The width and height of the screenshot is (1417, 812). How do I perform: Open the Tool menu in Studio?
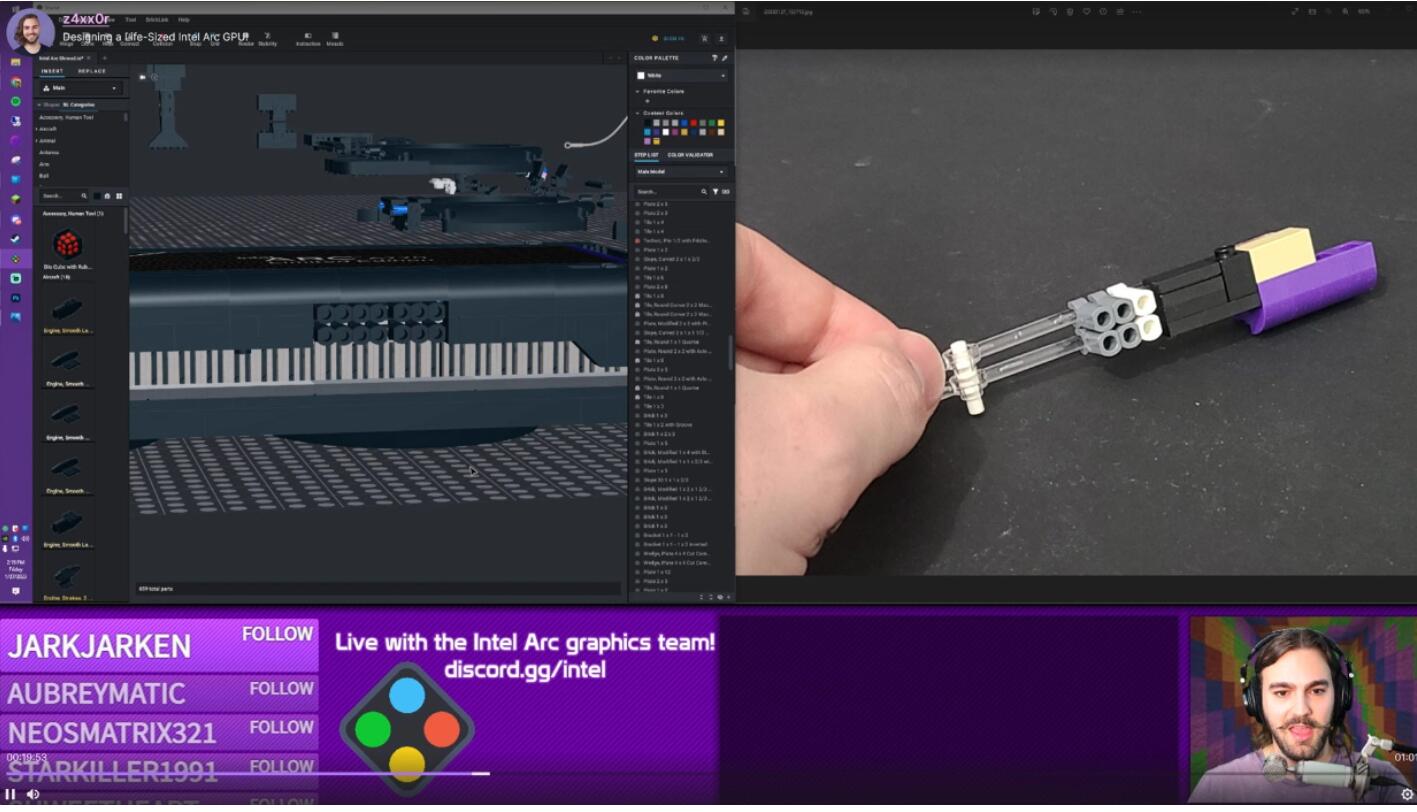click(130, 20)
